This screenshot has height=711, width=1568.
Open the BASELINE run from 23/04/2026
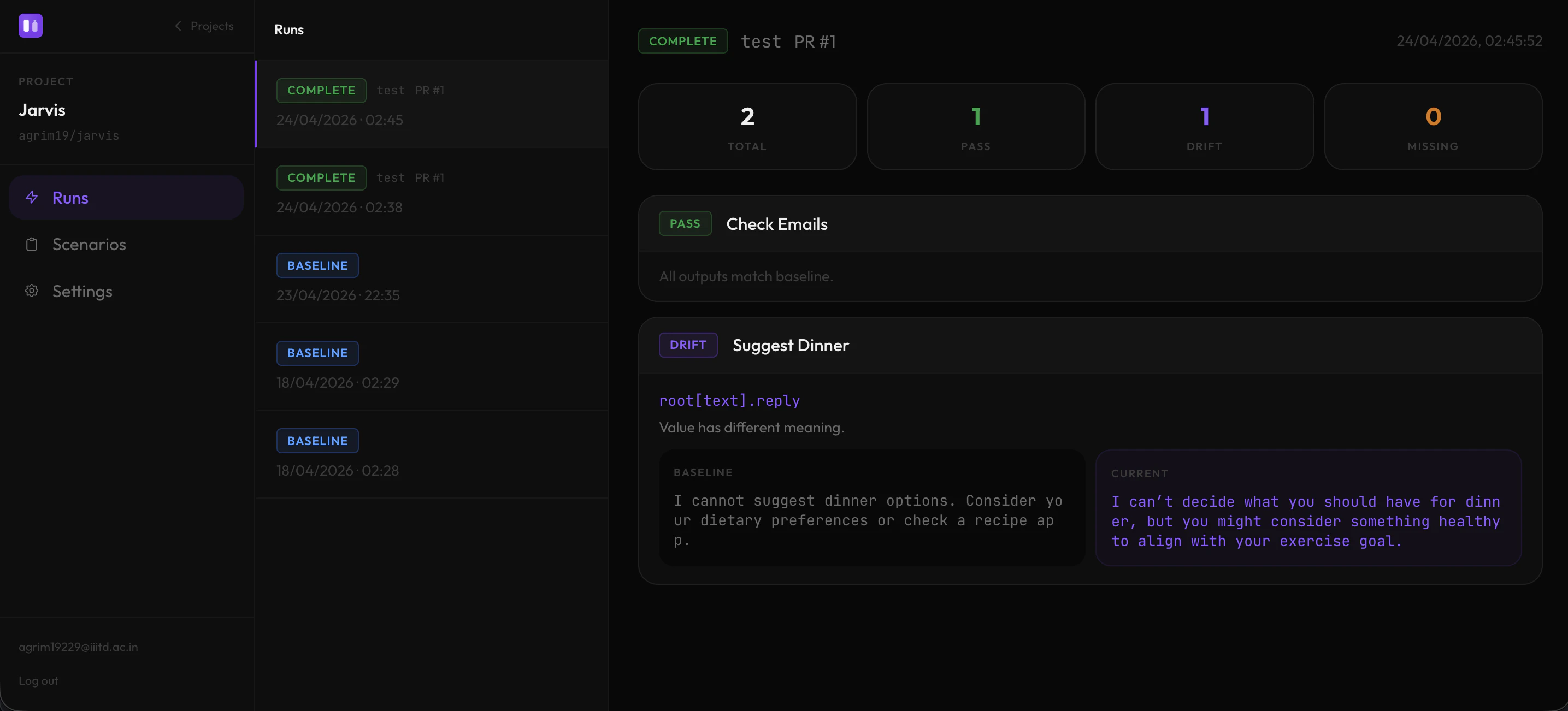(x=431, y=279)
